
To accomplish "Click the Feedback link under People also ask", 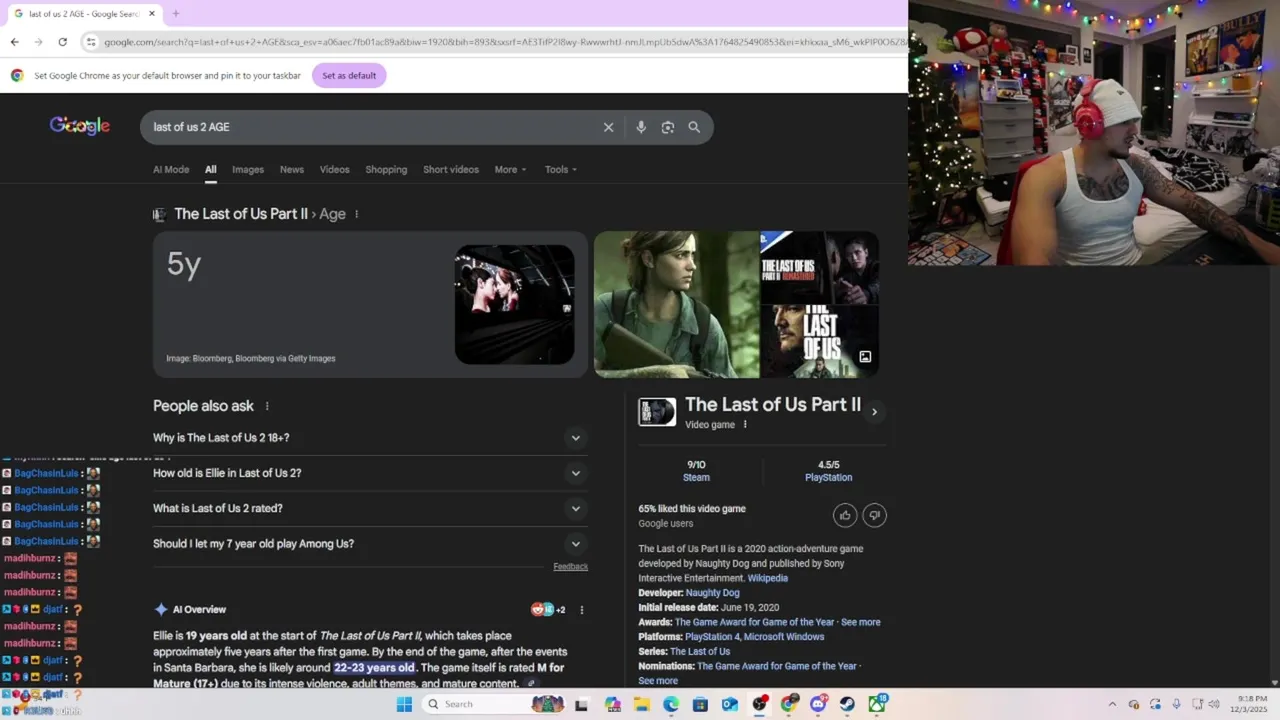I will click(570, 567).
